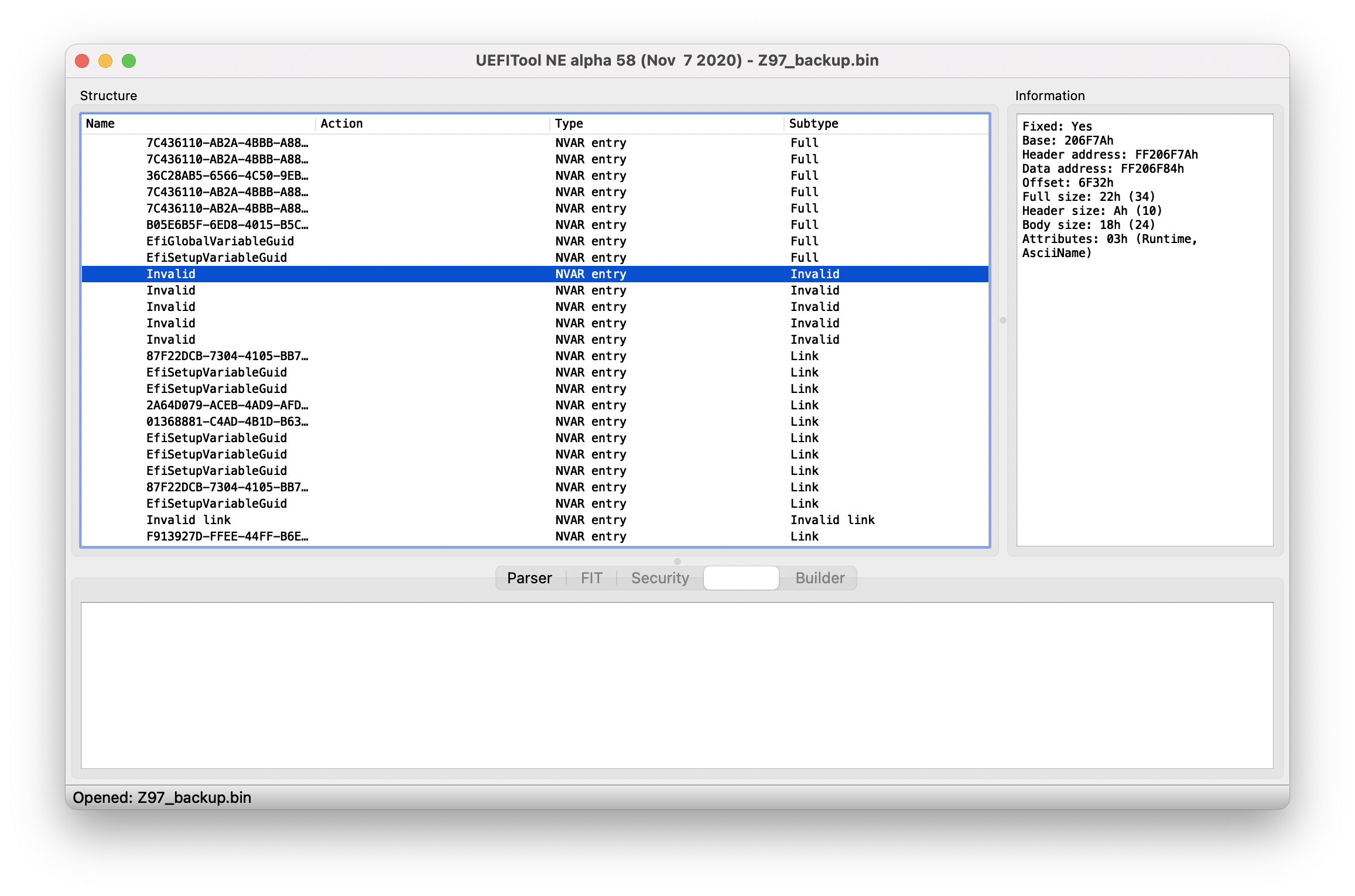Click the 'Attributes: 03h (Runtime,' line
This screenshot has height=896, width=1355.
tap(1110, 239)
